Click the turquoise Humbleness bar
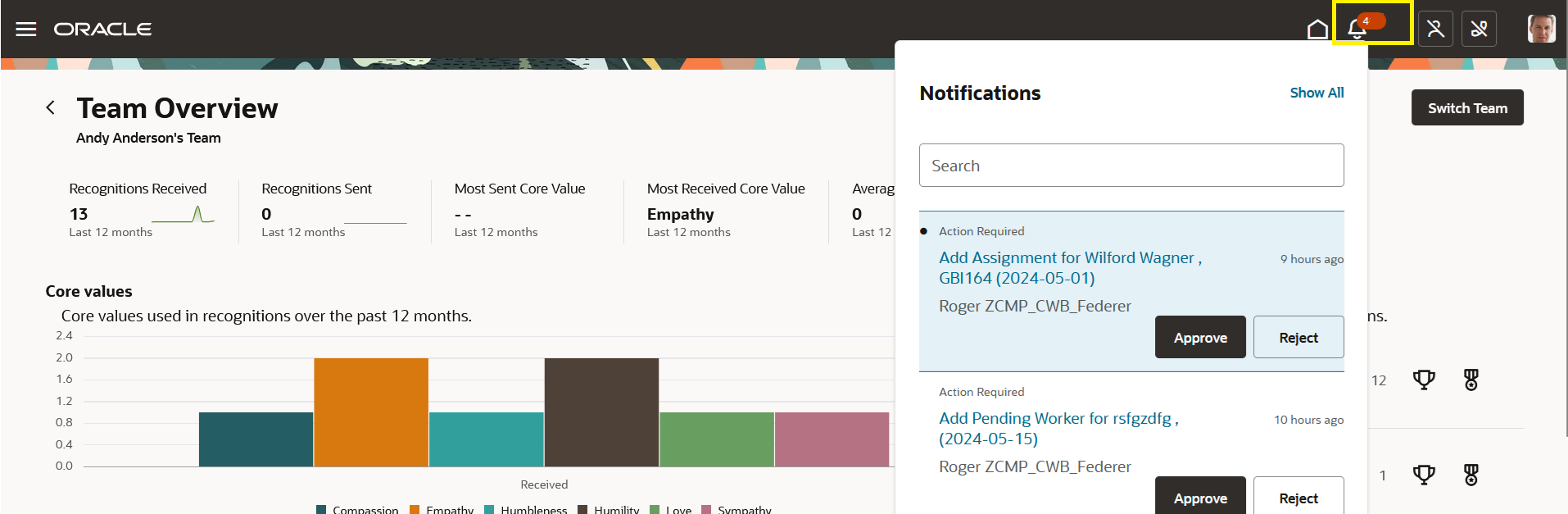The image size is (1568, 514). [486, 439]
